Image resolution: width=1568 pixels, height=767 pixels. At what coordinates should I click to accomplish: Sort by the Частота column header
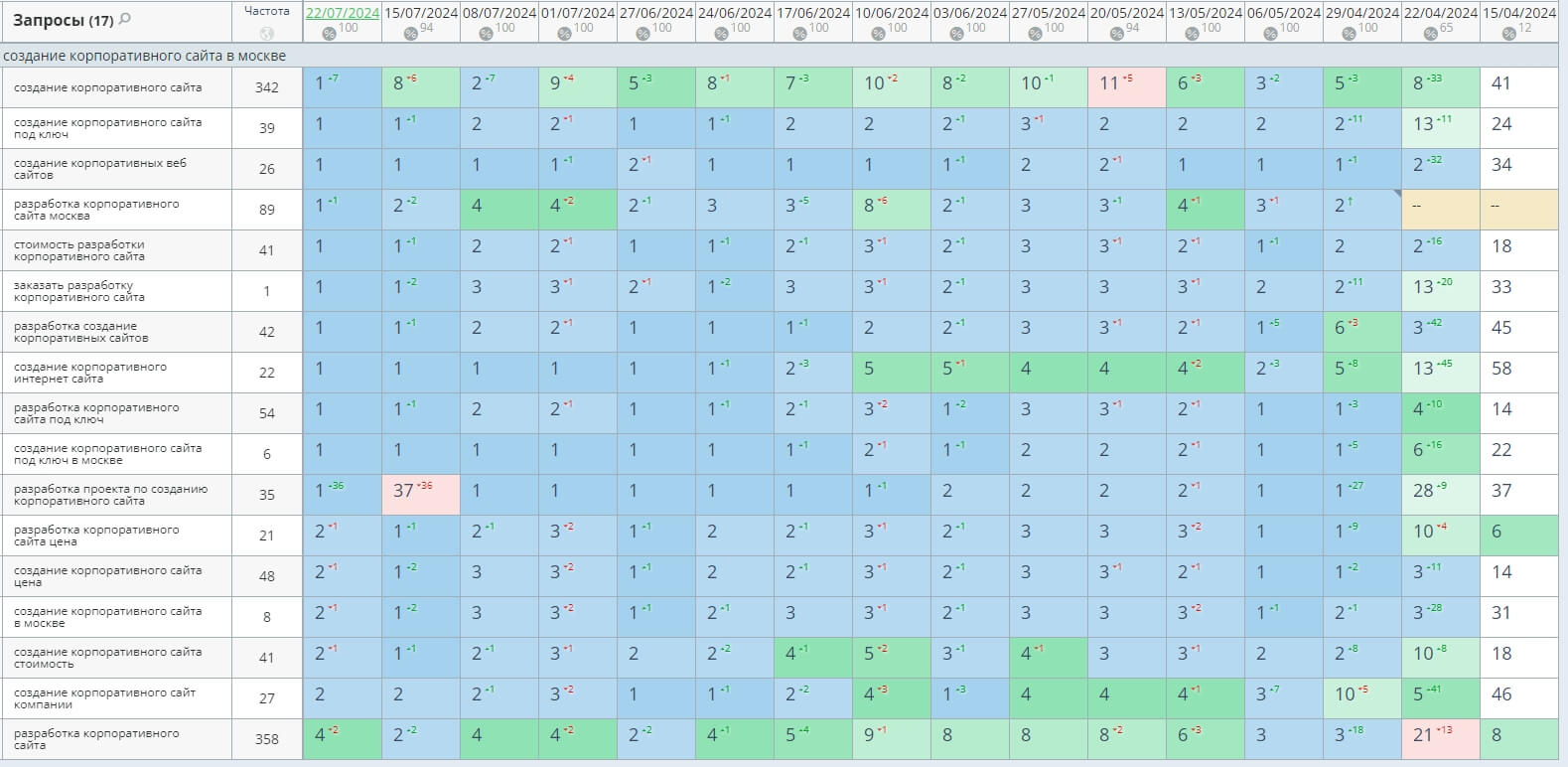[x=267, y=11]
